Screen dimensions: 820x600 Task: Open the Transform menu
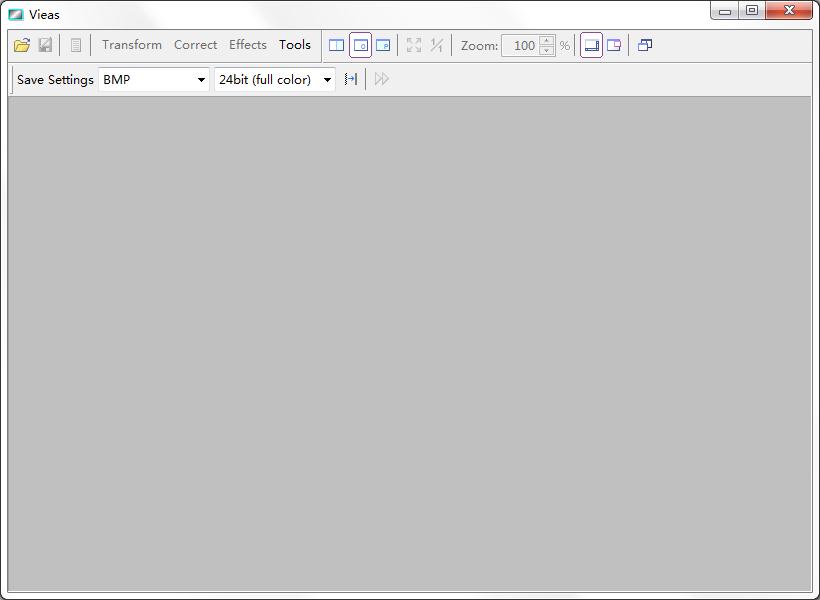[x=132, y=45]
